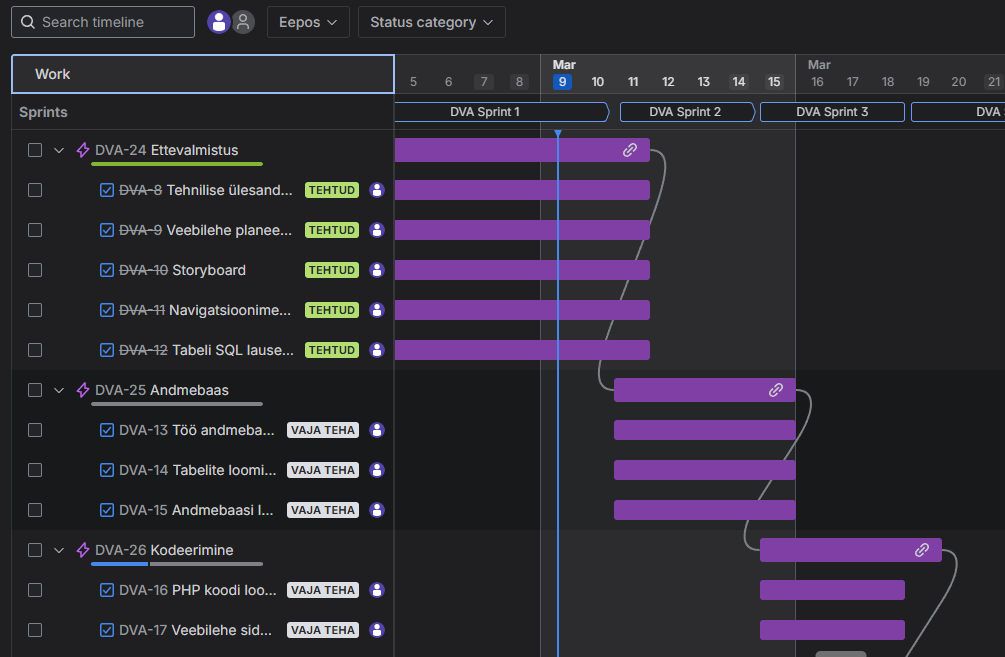This screenshot has height=657, width=1005.
Task: Click assignee avatar on DVA-10 Storyboard row
Action: click(x=377, y=270)
